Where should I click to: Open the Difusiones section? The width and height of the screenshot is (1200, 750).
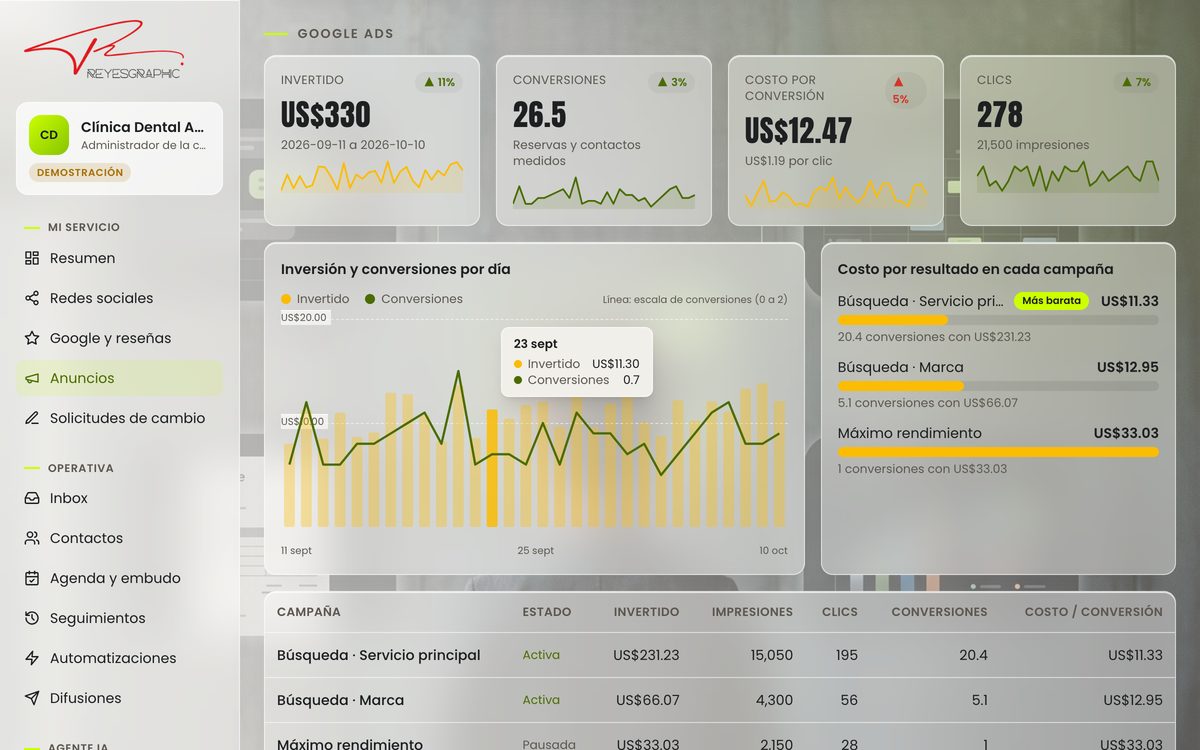[119, 698]
